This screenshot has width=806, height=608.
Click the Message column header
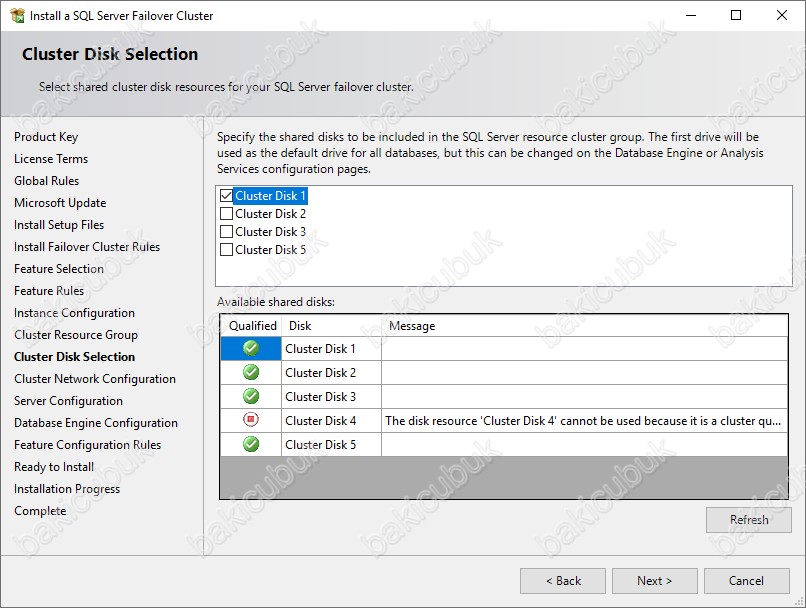click(584, 326)
